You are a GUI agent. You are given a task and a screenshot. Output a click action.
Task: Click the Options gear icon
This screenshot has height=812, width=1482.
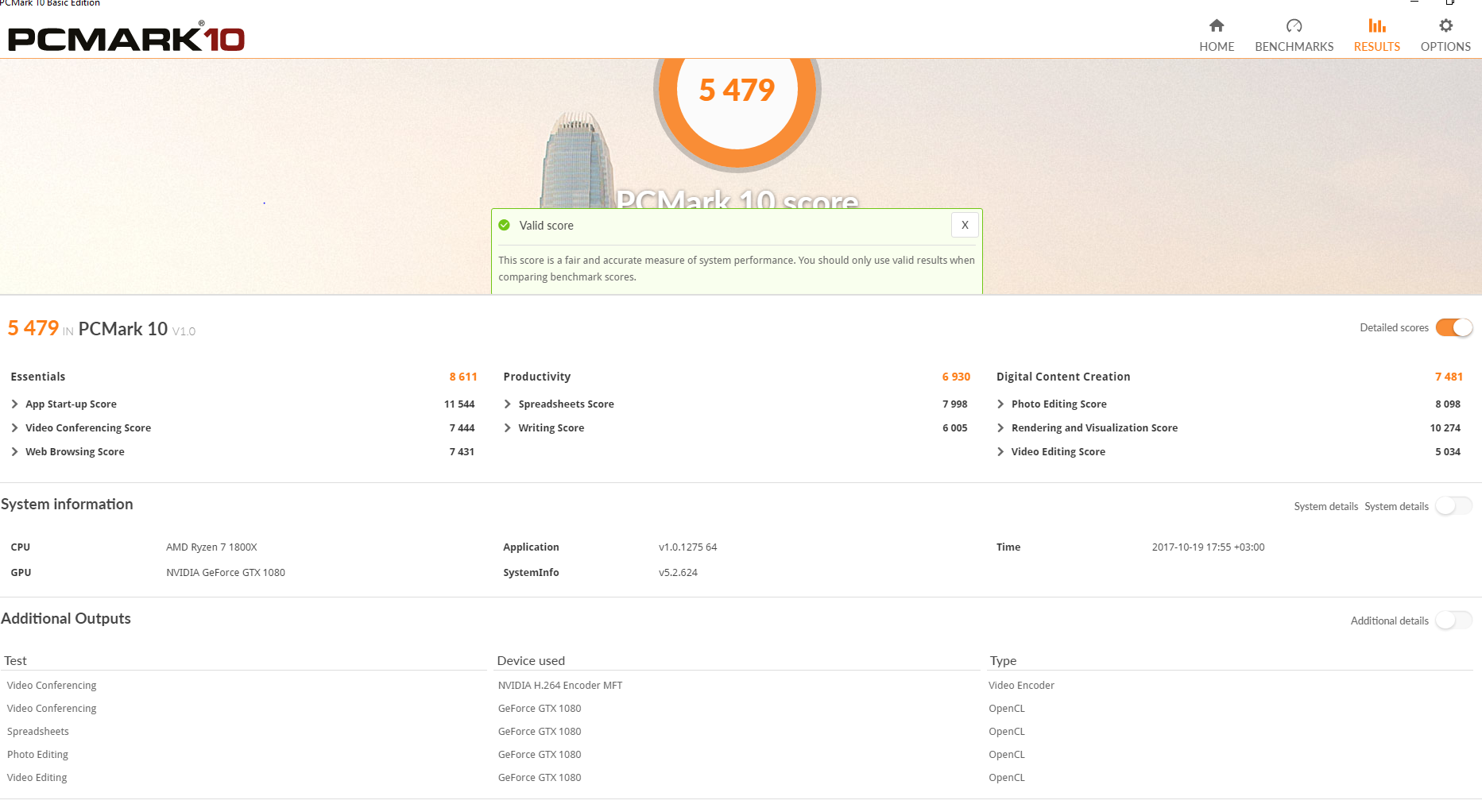[x=1445, y=25]
